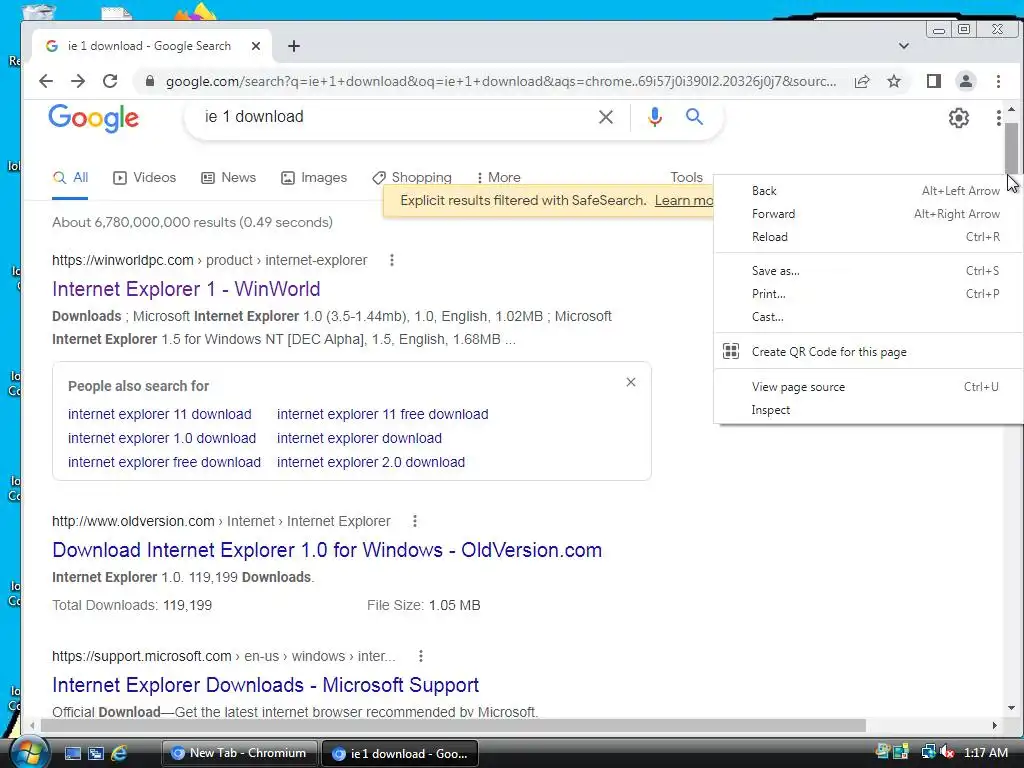Click 'internet explorer 2.0 download' suggestion
The width and height of the screenshot is (1024, 768).
[x=371, y=462]
